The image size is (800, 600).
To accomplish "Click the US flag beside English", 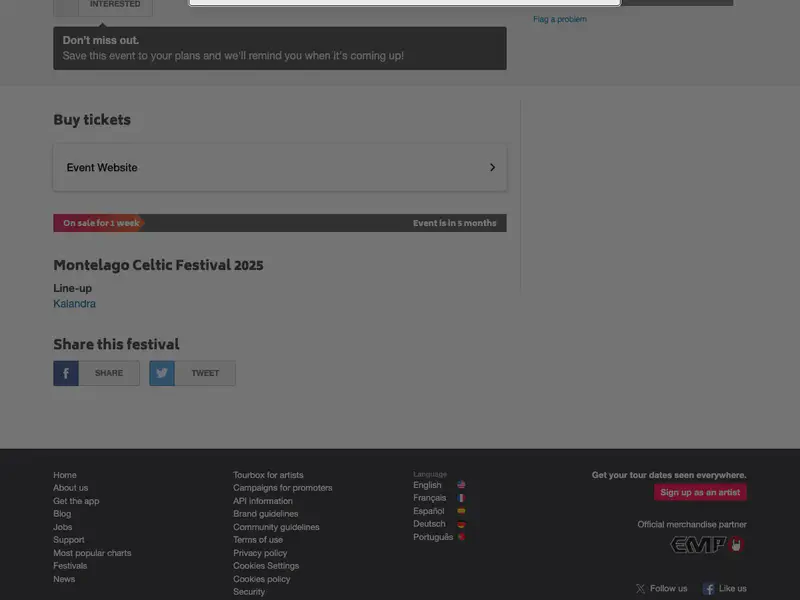I will pos(461,485).
